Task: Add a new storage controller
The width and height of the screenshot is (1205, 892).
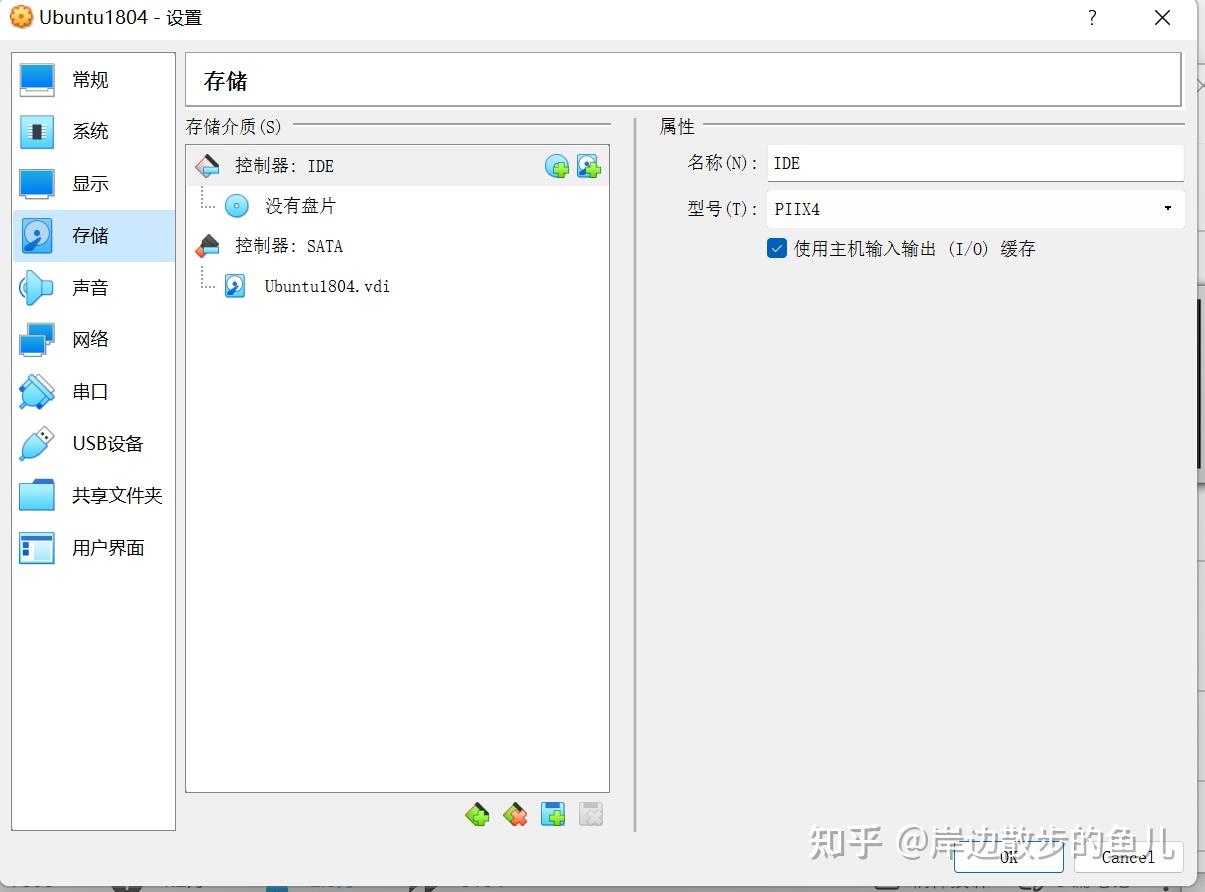Action: tap(478, 815)
